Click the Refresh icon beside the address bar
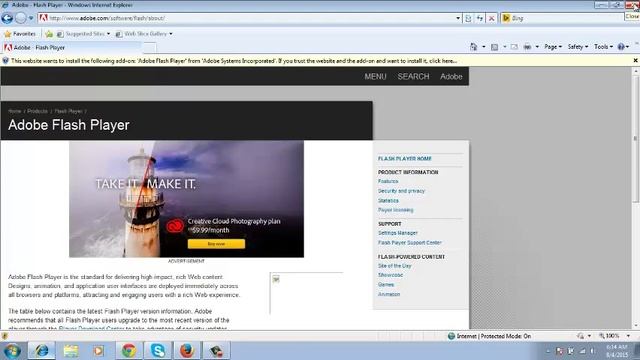640x360 pixels. click(480, 18)
